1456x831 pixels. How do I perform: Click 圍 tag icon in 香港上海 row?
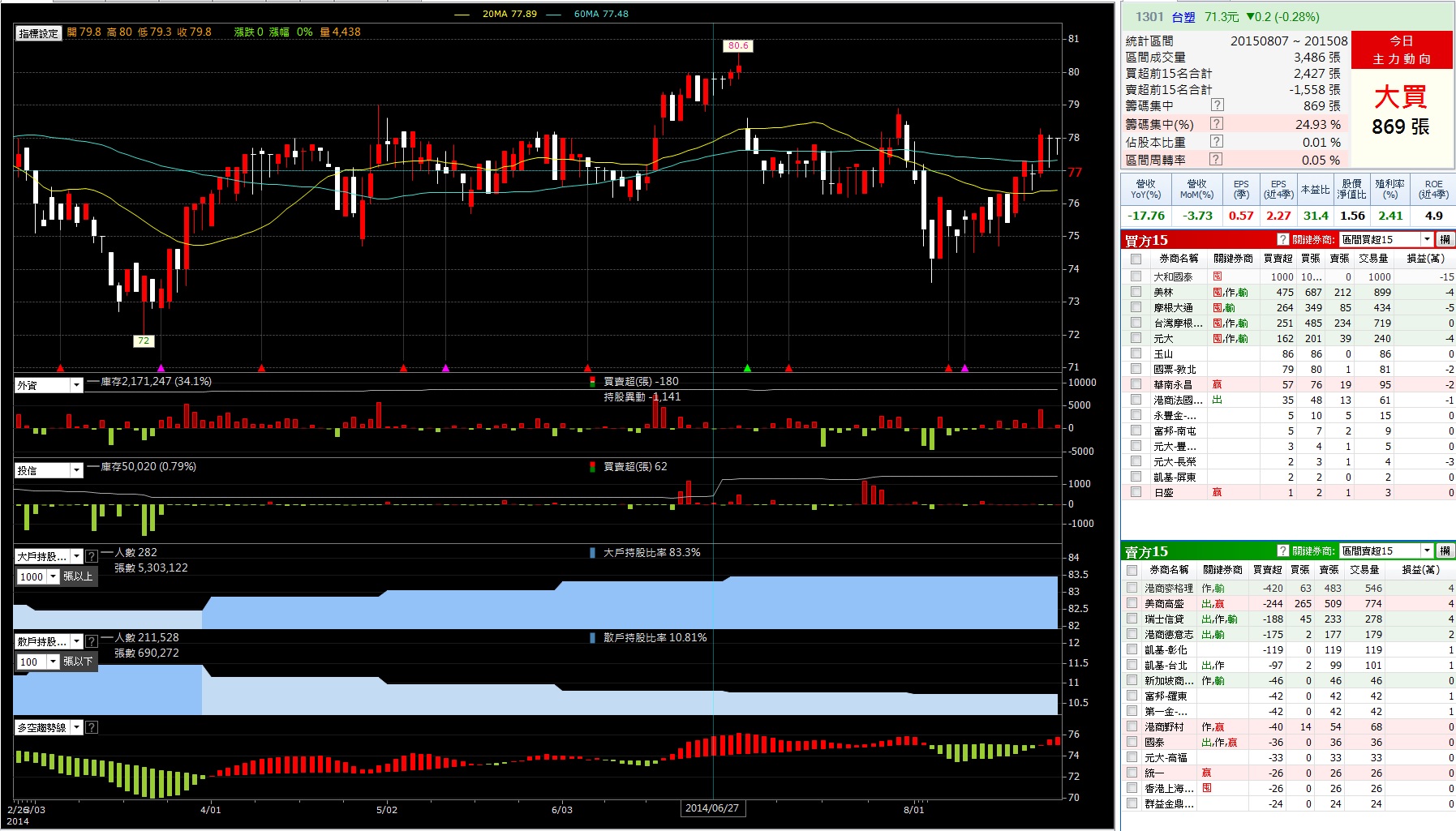click(x=1207, y=788)
